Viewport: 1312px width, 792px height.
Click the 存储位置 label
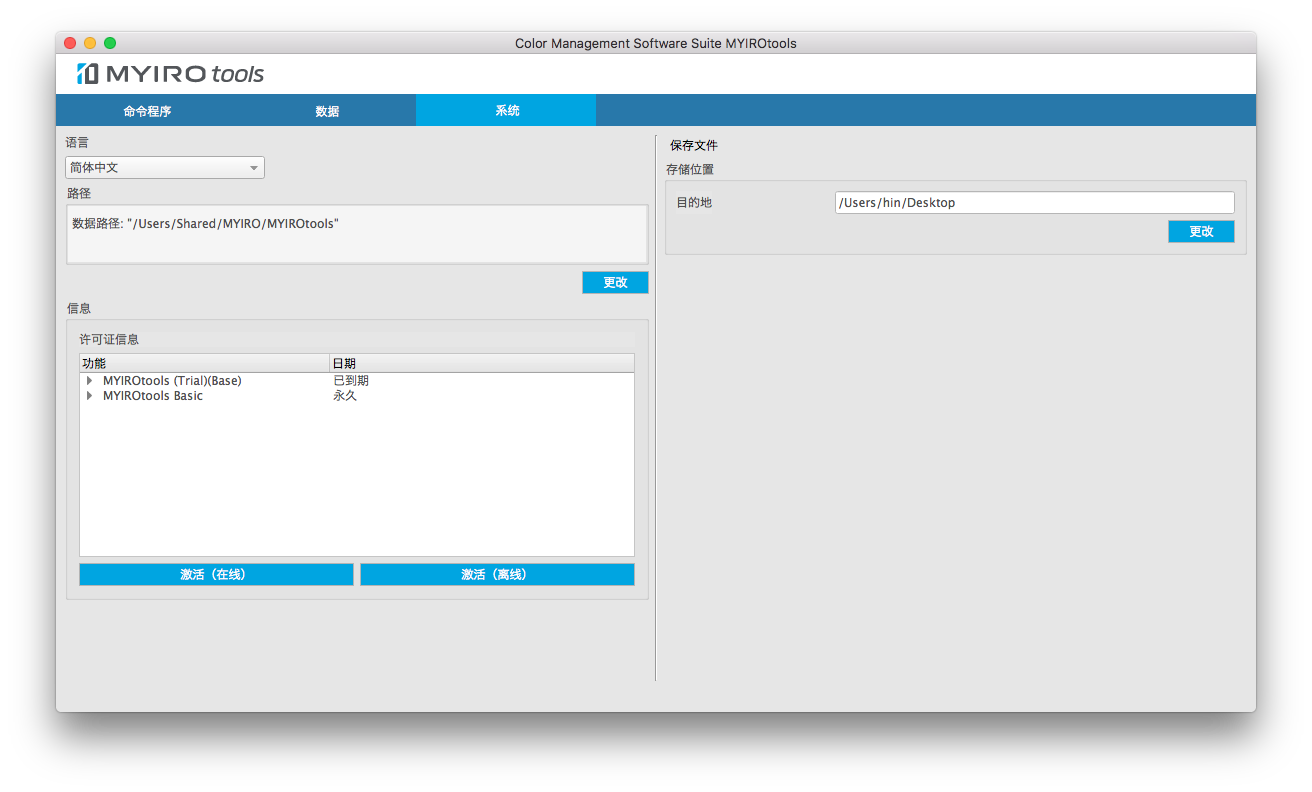click(x=690, y=170)
